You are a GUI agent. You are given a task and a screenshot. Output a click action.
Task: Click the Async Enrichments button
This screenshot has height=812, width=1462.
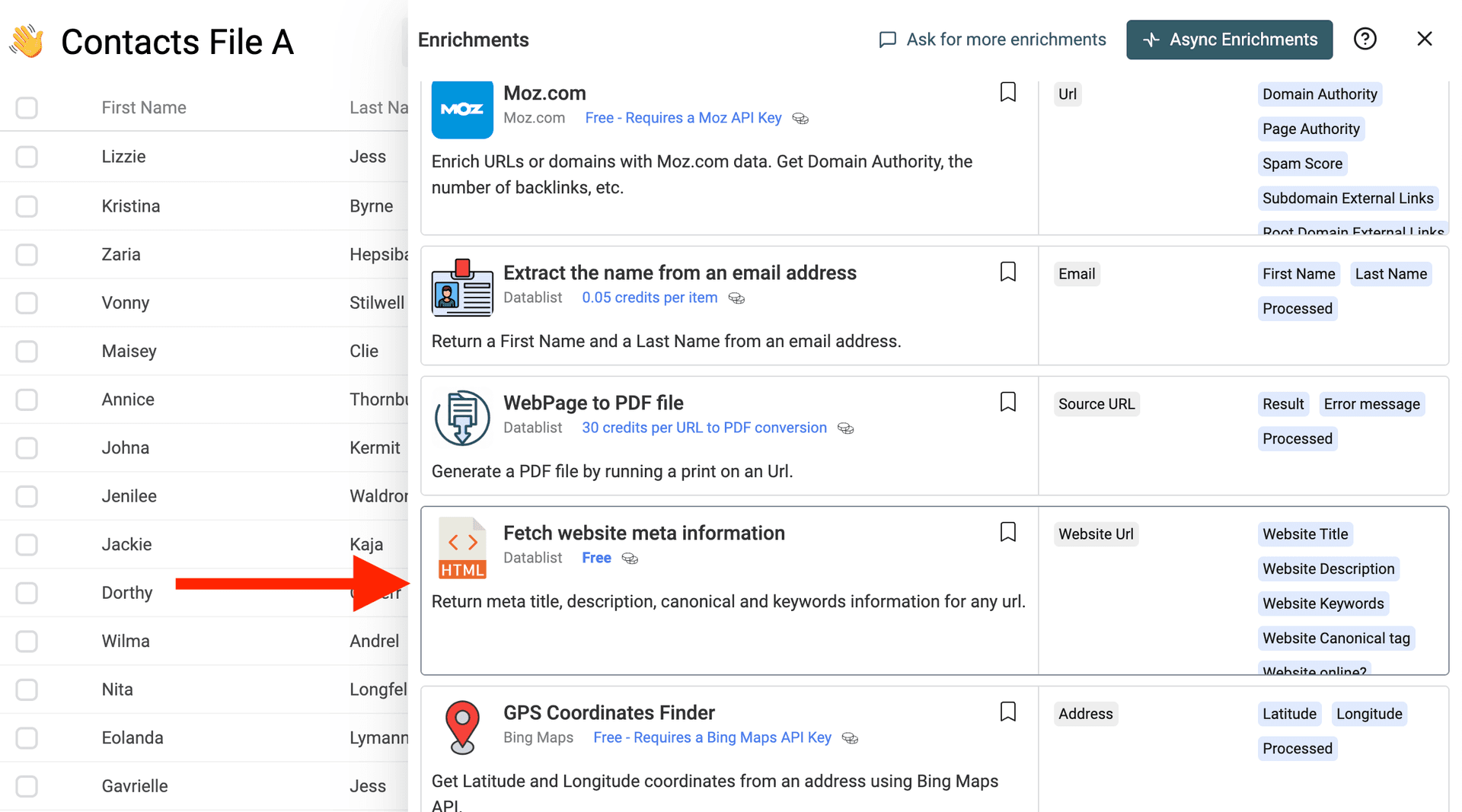coord(1229,40)
